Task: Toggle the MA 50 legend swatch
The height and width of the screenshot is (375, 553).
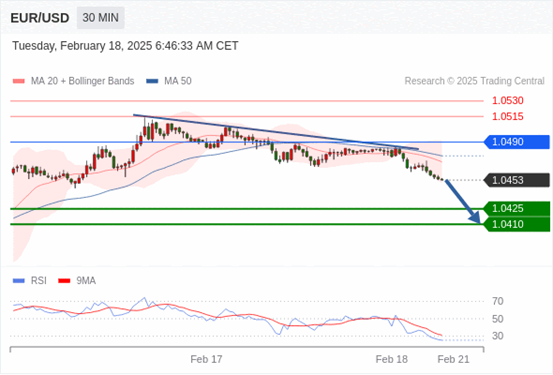Action: 152,81
